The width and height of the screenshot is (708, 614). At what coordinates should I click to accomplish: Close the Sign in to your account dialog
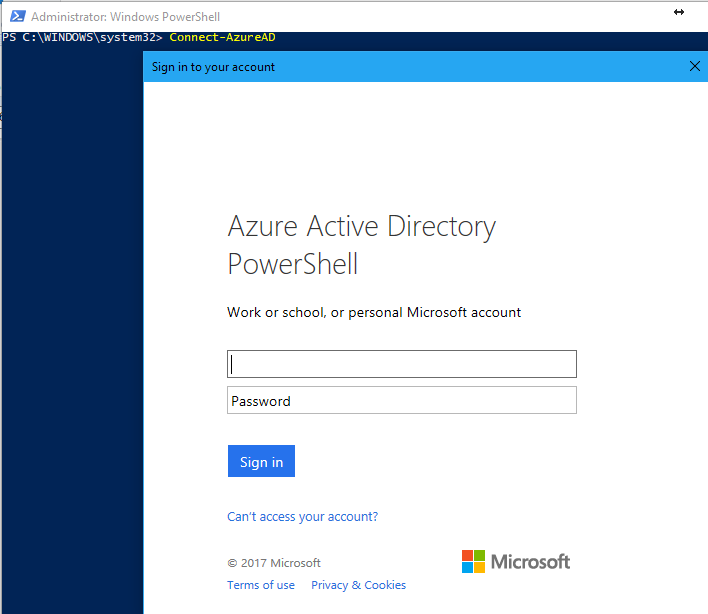[695, 67]
